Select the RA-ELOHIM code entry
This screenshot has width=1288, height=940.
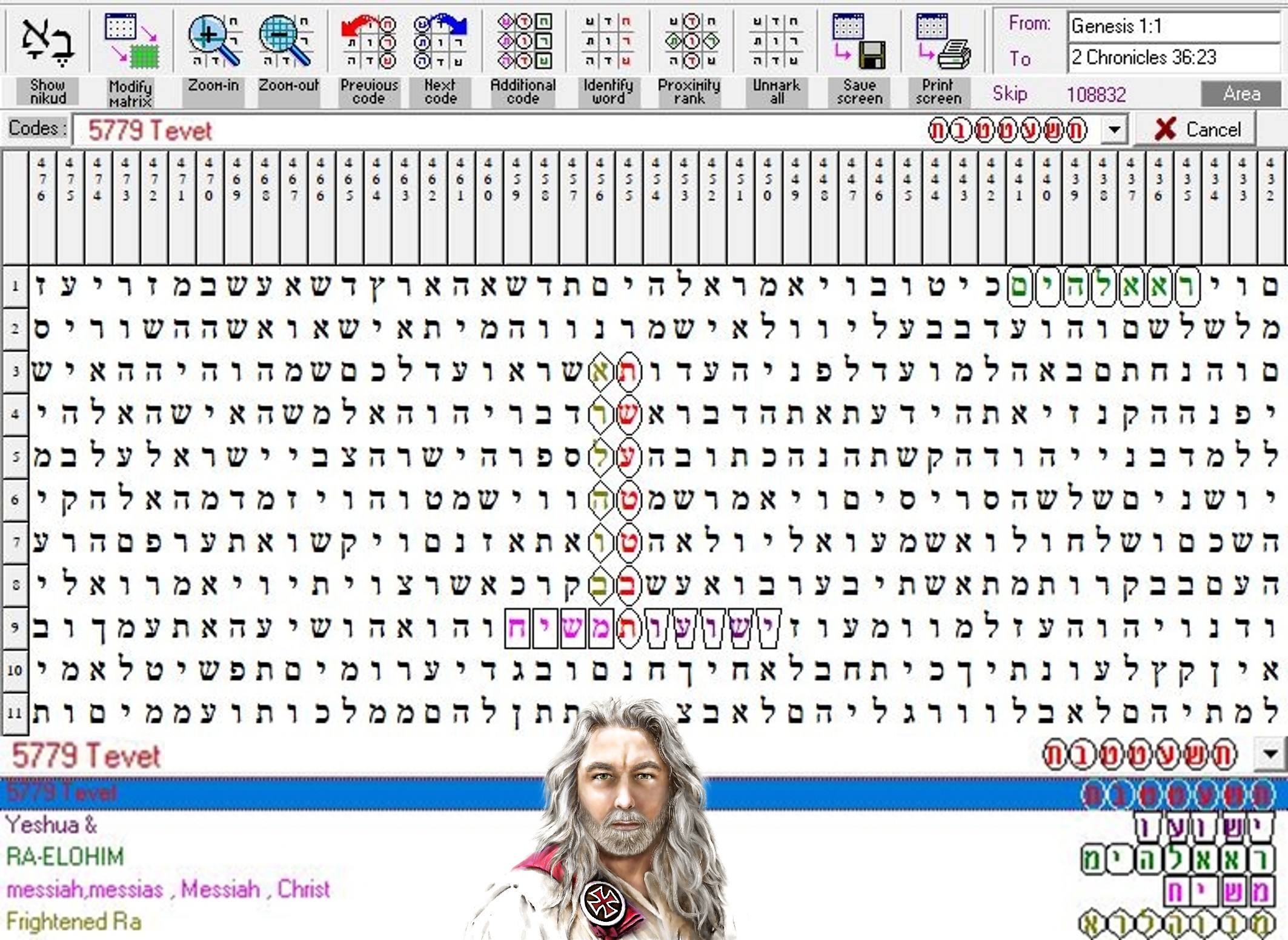tap(65, 858)
